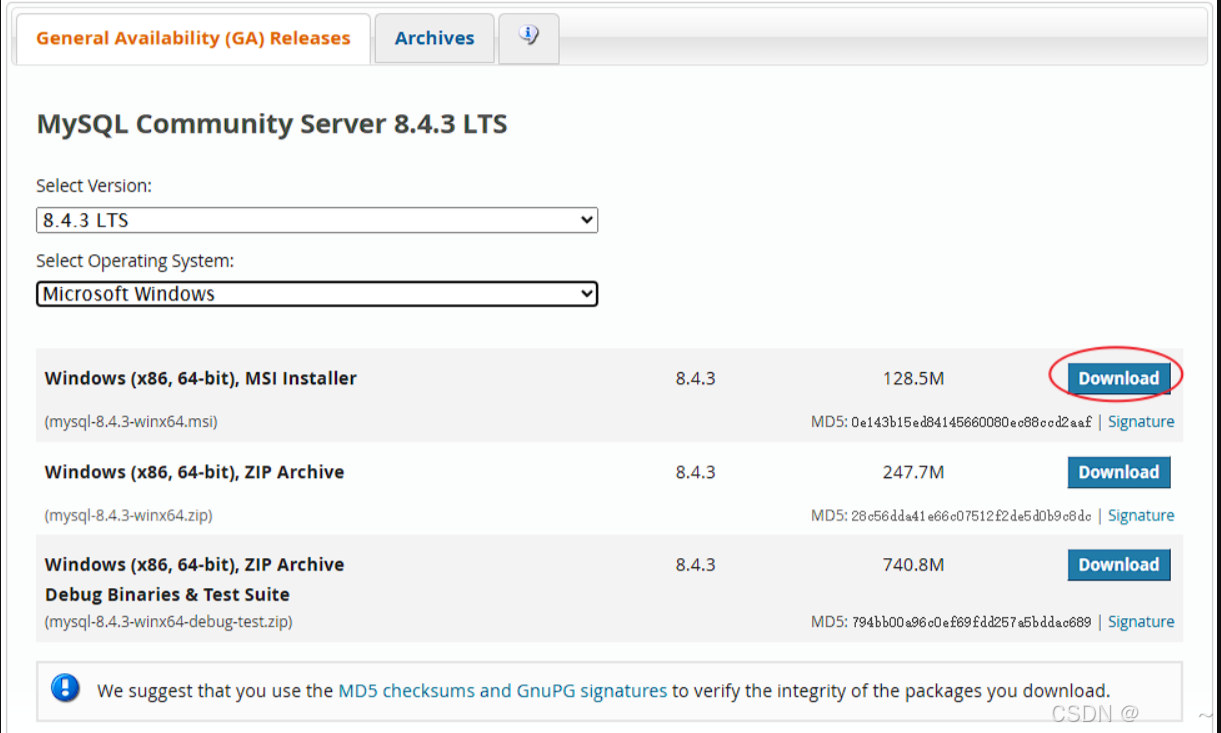Image resolution: width=1221 pixels, height=733 pixels.
Task: Switch to the Archives tab
Action: click(x=434, y=39)
